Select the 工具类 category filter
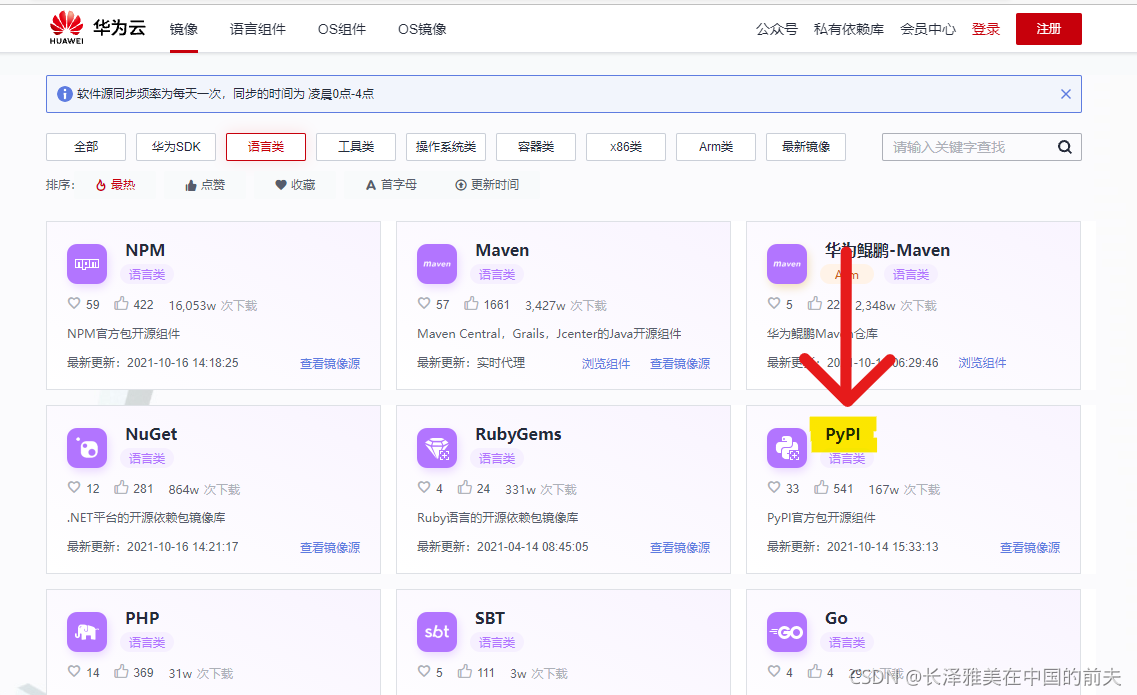The width and height of the screenshot is (1137, 695). (356, 147)
